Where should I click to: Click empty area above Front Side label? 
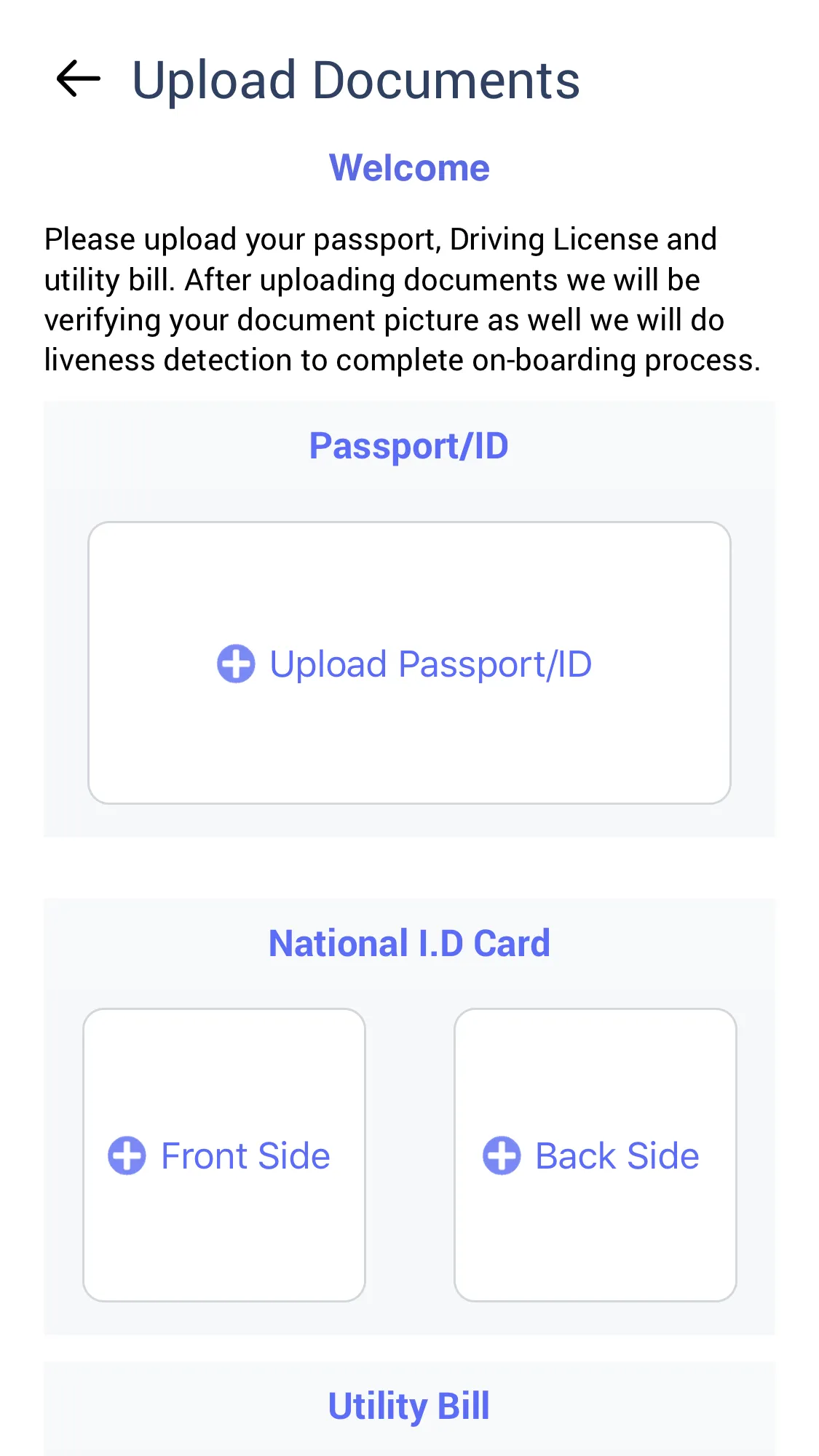[x=224, y=1070]
